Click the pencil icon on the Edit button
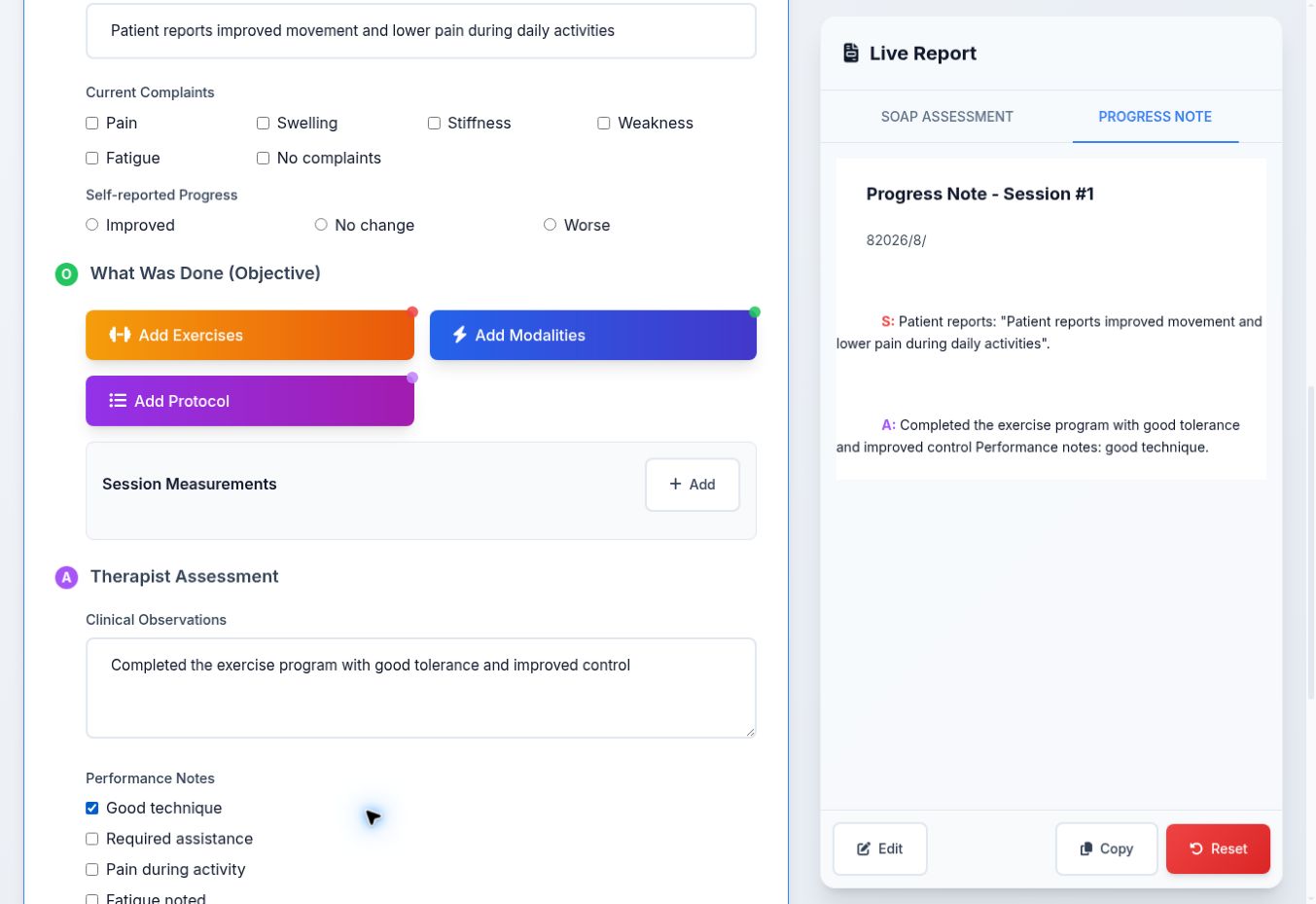1316x904 pixels. (x=864, y=849)
